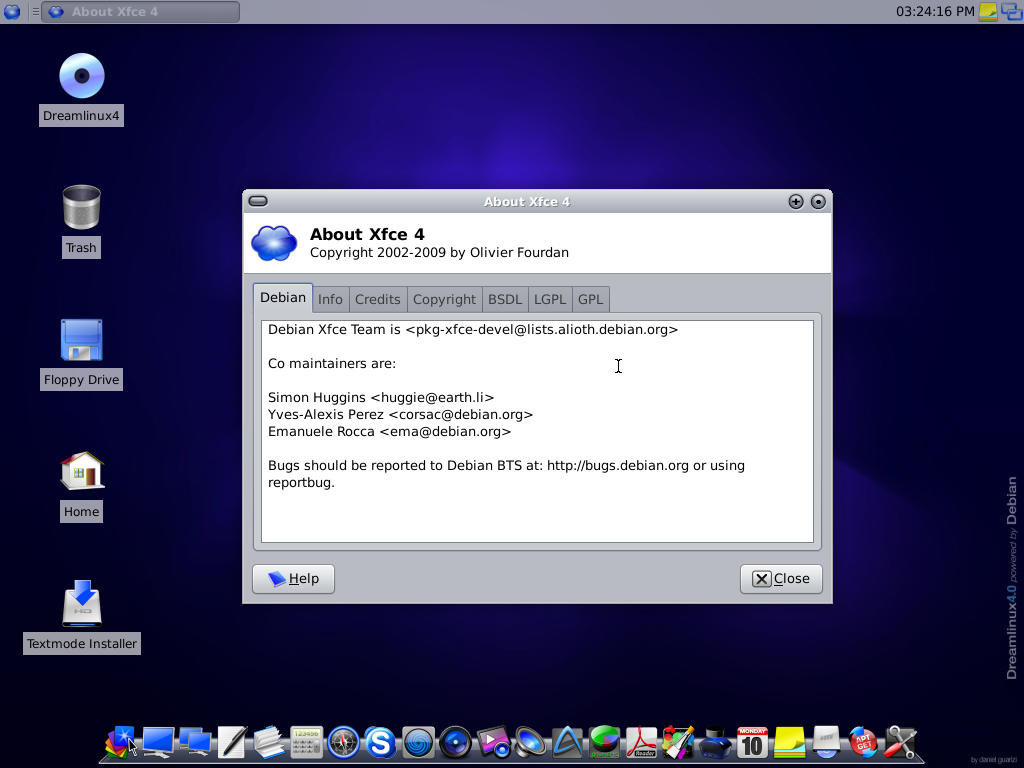This screenshot has height=768, width=1024.
Task: Click the workspace switcher tray icon
Action: [x=1012, y=12]
